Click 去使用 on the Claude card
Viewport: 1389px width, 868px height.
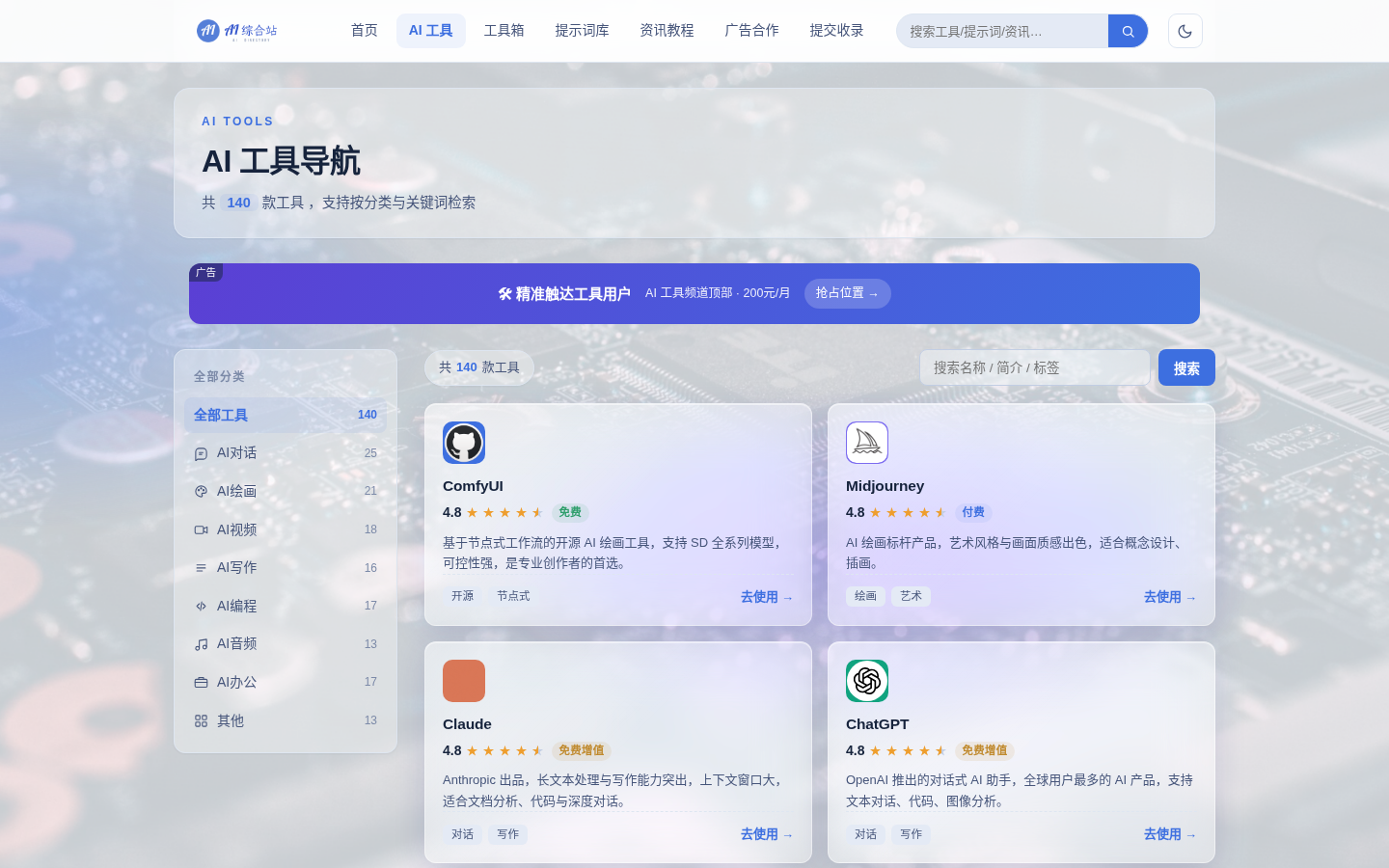click(767, 834)
